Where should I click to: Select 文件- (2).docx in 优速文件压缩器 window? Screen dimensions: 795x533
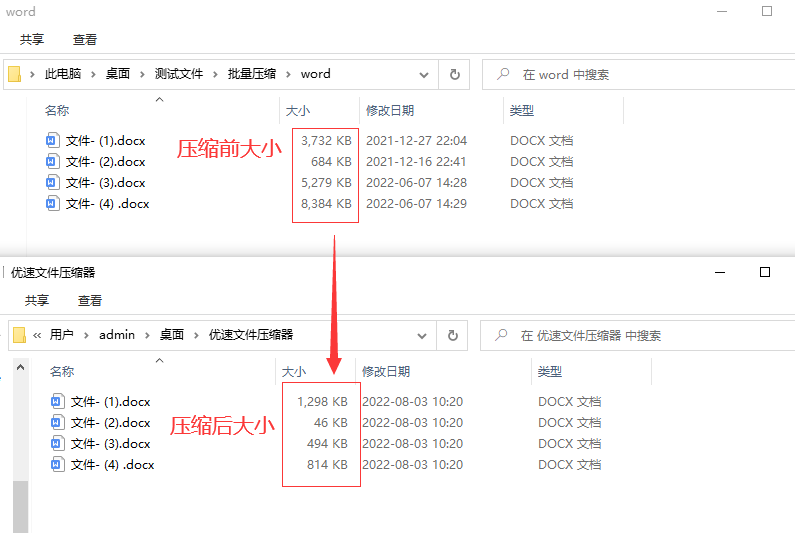(111, 422)
